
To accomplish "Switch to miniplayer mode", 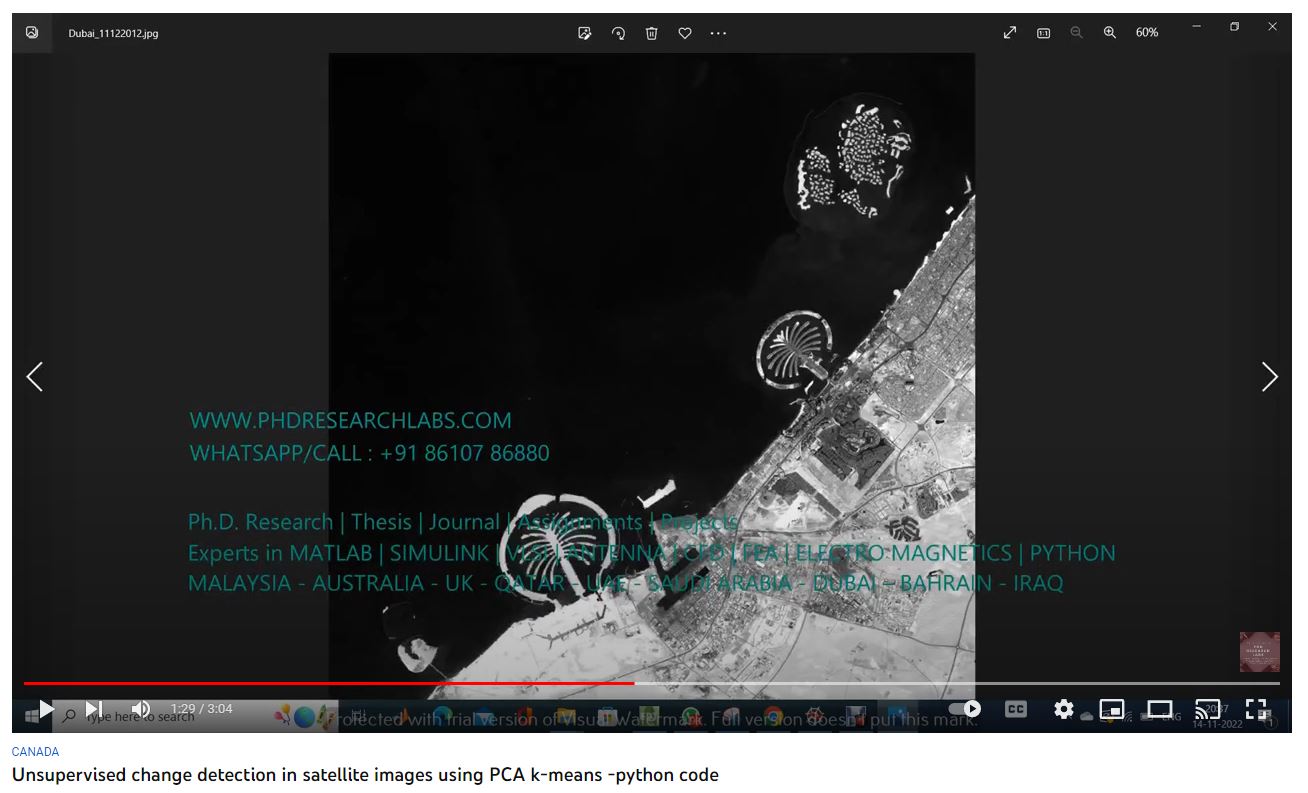I will [1111, 709].
